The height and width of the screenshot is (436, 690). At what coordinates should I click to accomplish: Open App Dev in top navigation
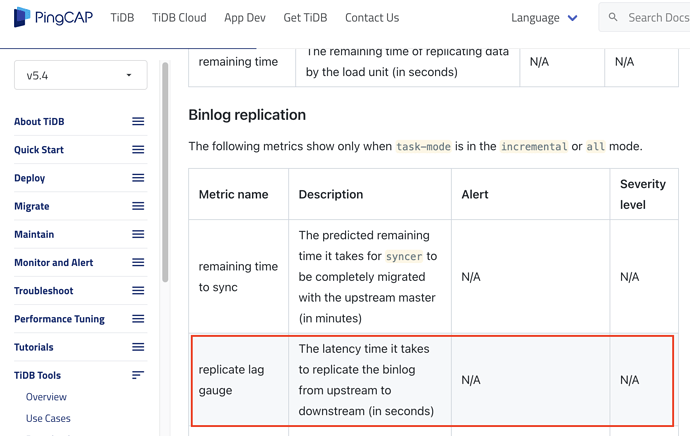pyautogui.click(x=245, y=17)
